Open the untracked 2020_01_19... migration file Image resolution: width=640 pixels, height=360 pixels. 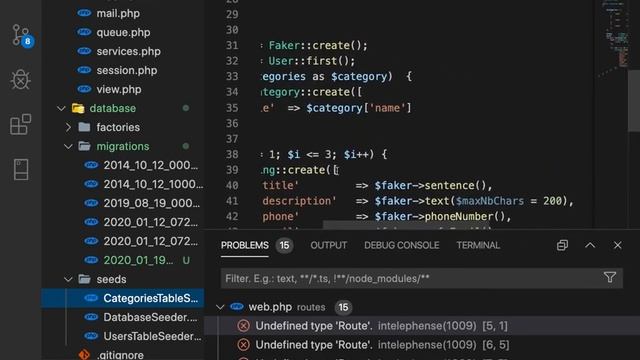(138, 260)
